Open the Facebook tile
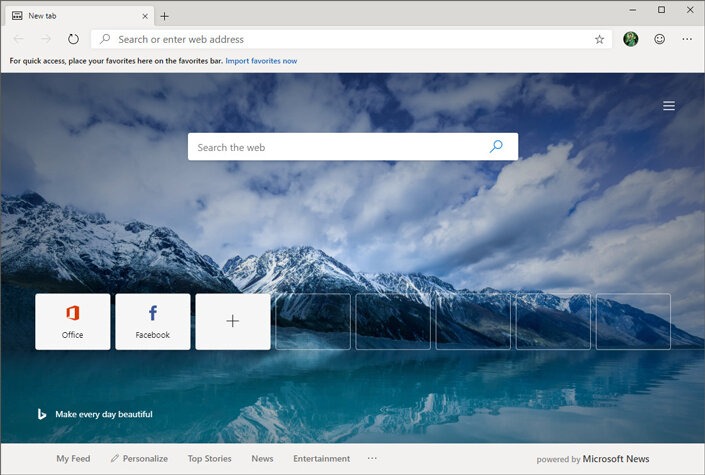This screenshot has width=705, height=475. [153, 322]
